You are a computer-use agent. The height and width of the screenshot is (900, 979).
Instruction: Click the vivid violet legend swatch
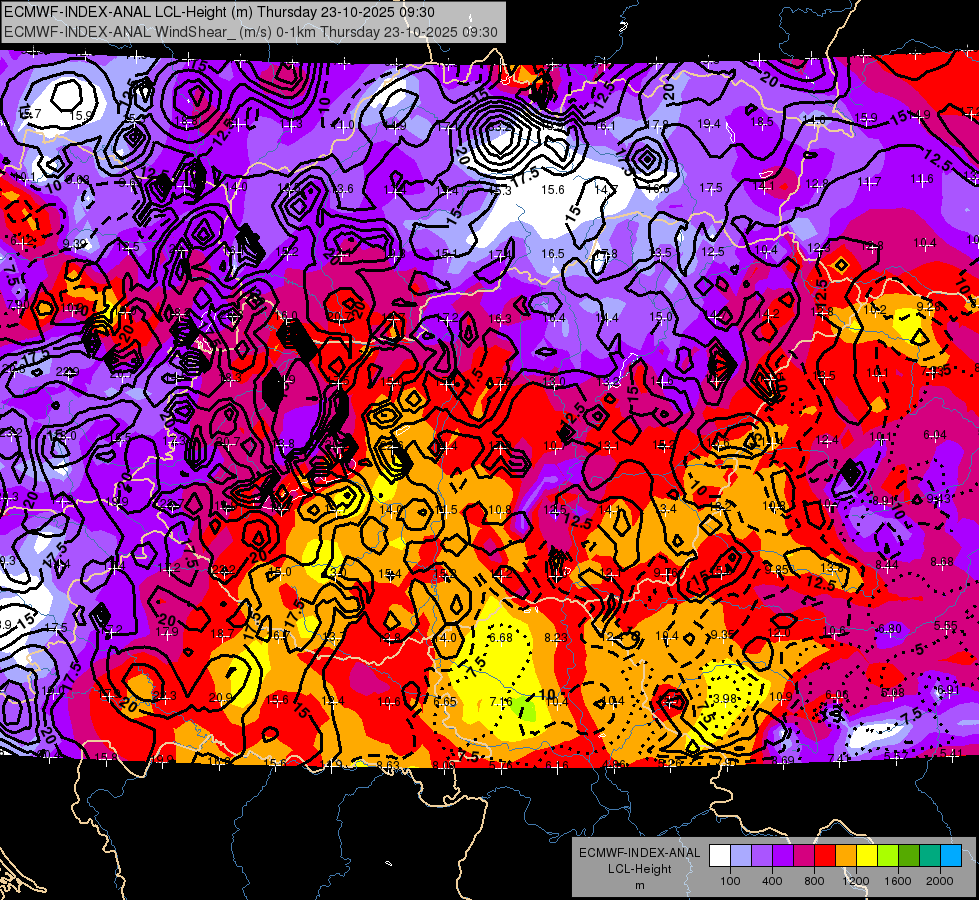click(x=783, y=856)
